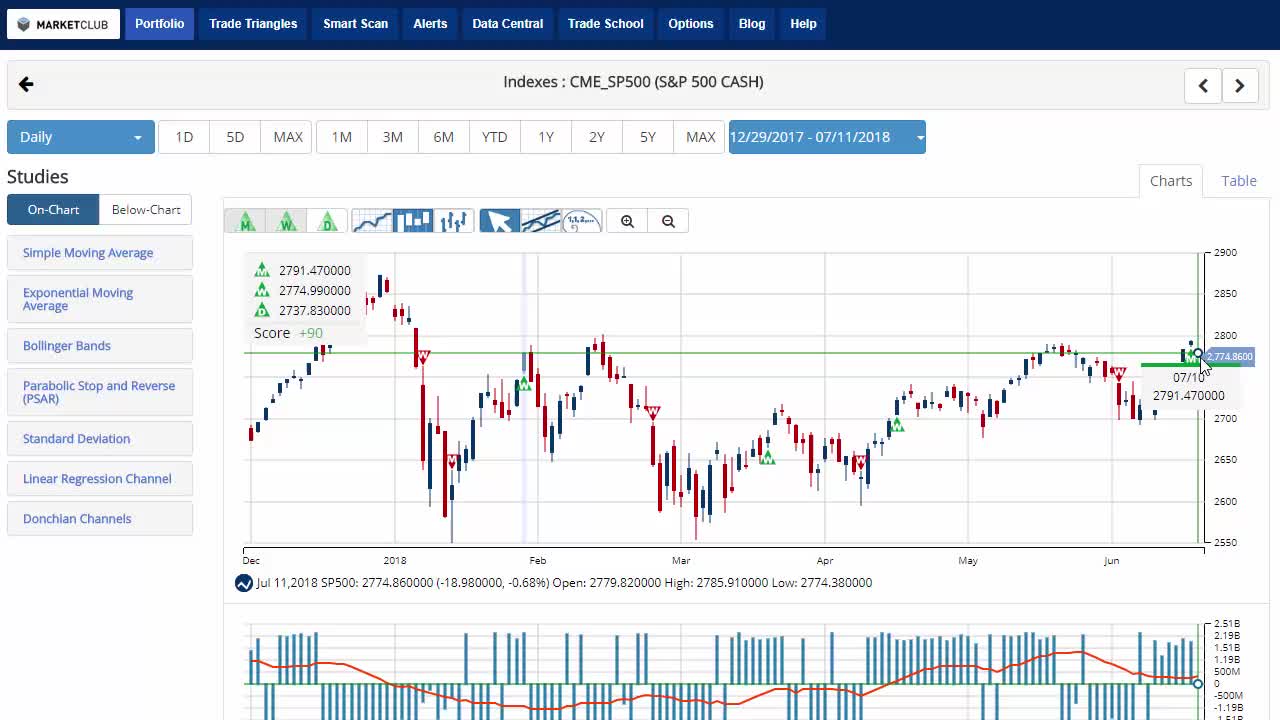Open the Help menu

(x=803, y=24)
